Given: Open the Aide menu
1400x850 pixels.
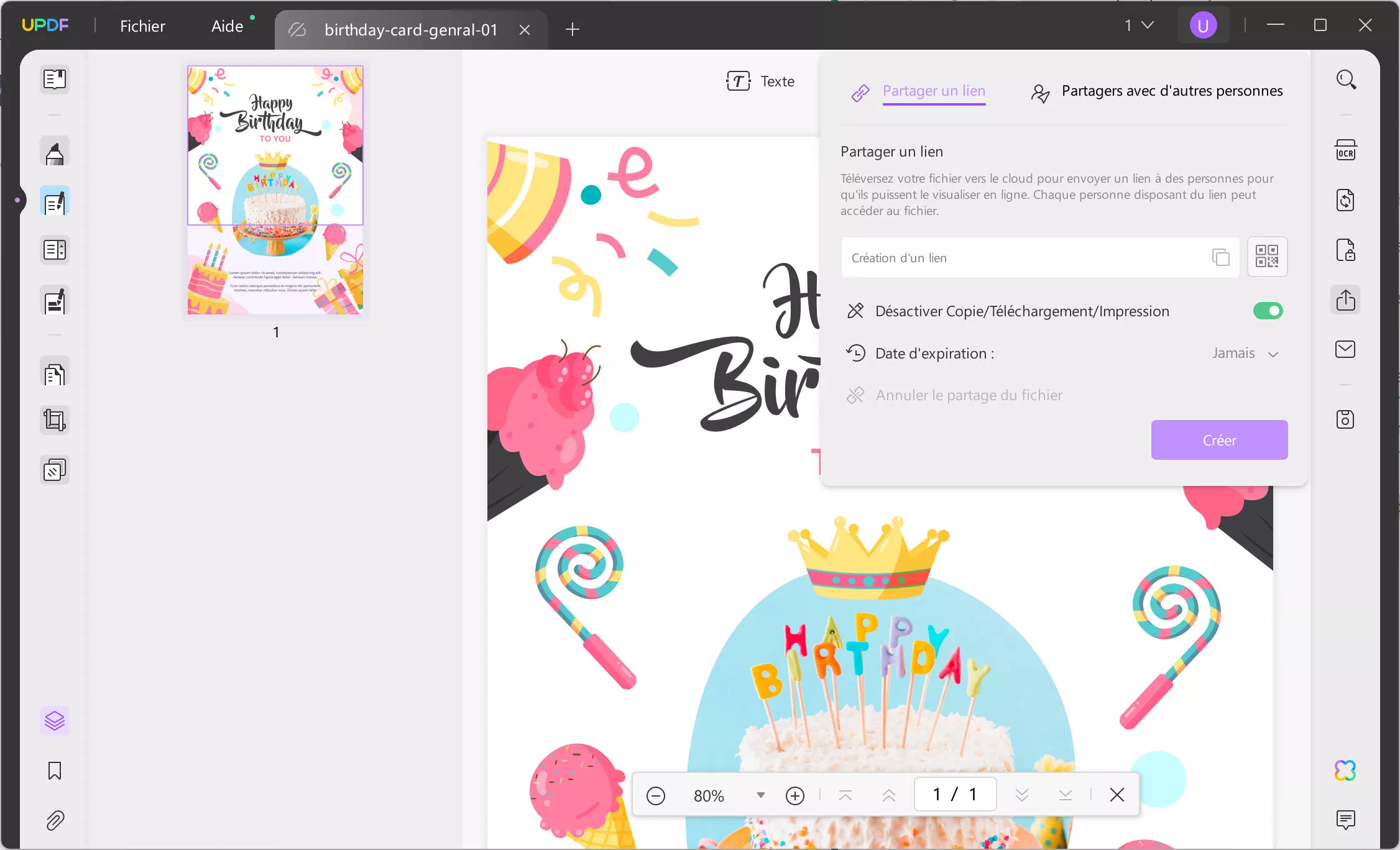Looking at the screenshot, I should [x=228, y=26].
